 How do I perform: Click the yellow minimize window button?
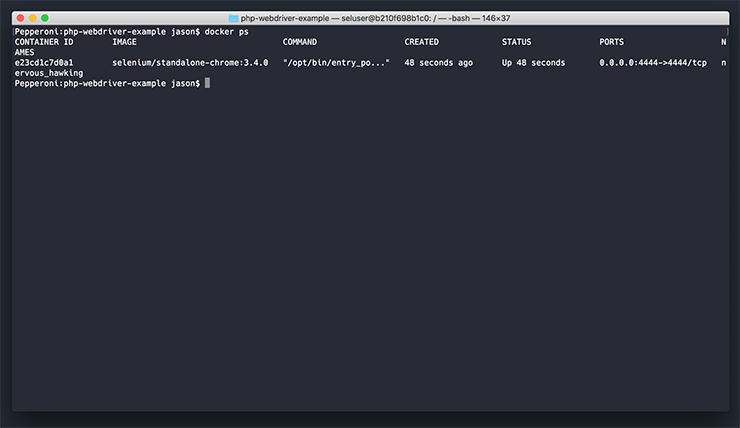(x=33, y=18)
